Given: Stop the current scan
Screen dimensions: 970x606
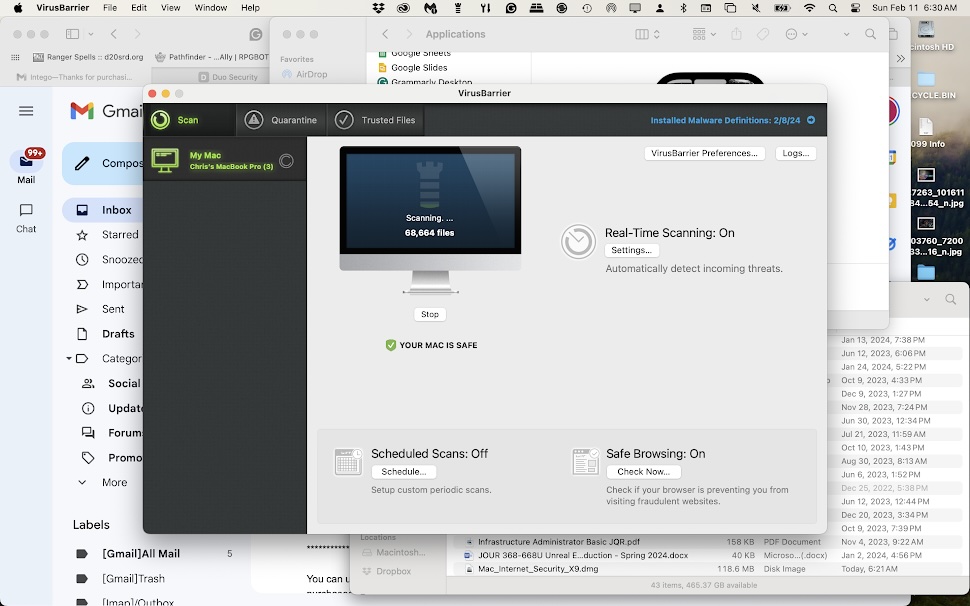Looking at the screenshot, I should click(430, 314).
